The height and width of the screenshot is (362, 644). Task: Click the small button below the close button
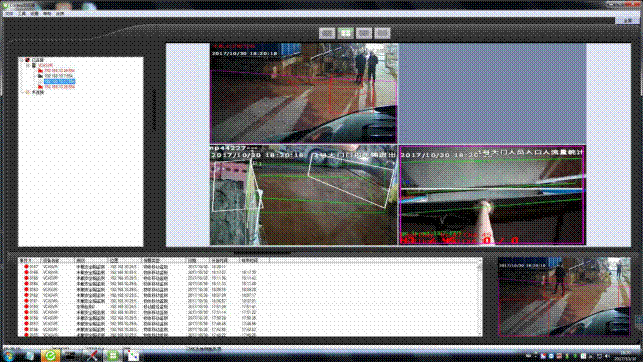[628, 20]
